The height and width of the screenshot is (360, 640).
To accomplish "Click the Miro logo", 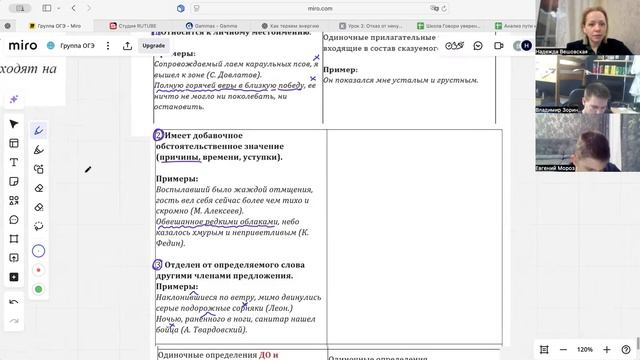I will pyautogui.click(x=23, y=45).
